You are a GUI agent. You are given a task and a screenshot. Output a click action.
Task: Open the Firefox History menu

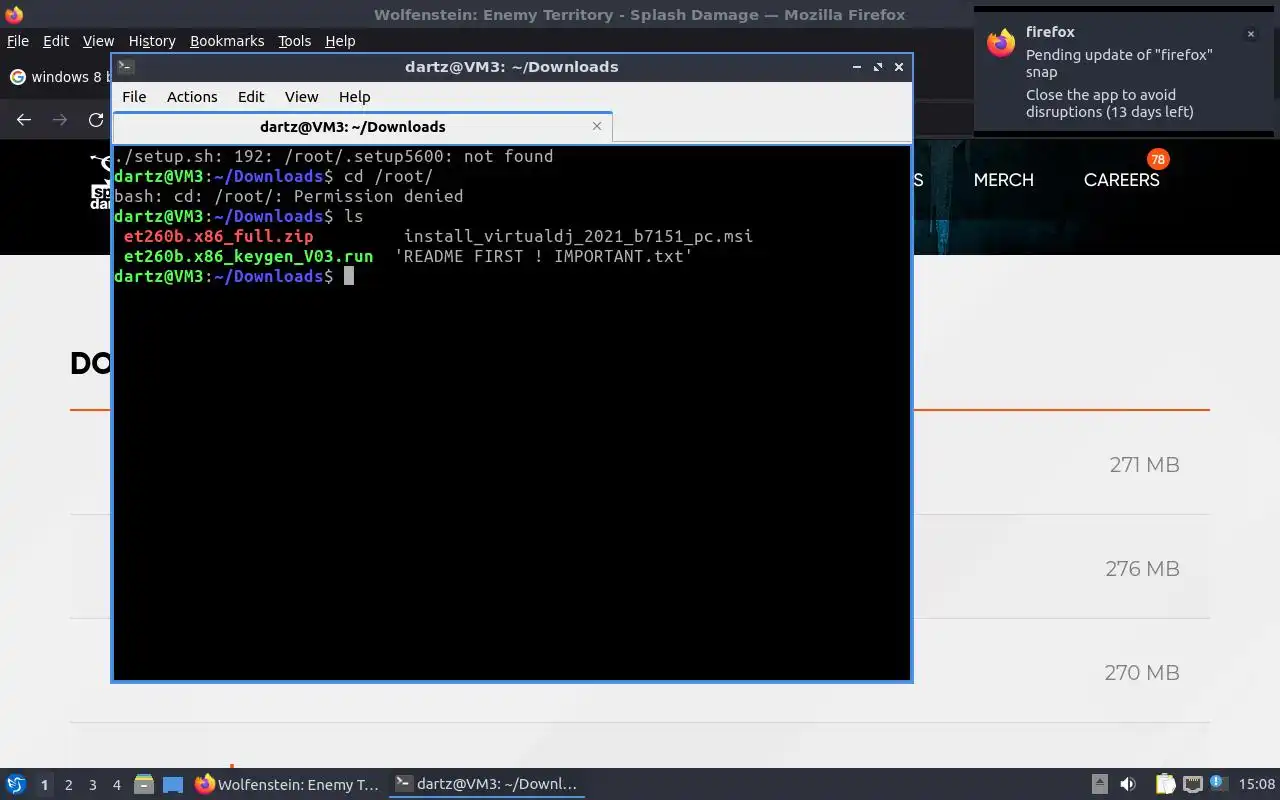pyautogui.click(x=152, y=41)
